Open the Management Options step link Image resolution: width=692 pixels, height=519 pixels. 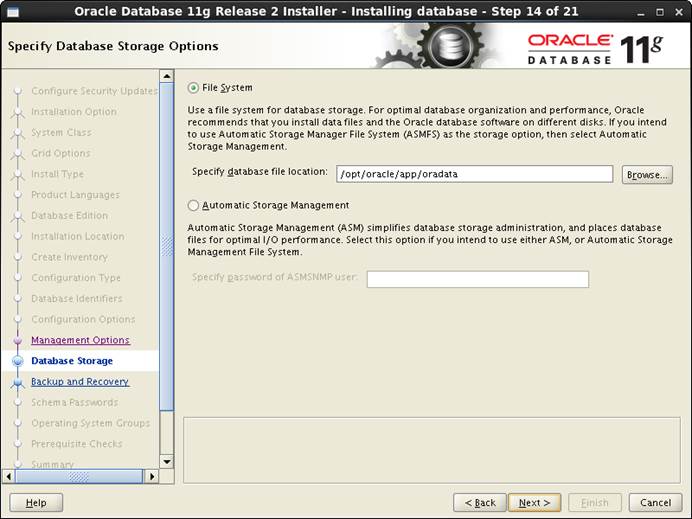coord(80,340)
